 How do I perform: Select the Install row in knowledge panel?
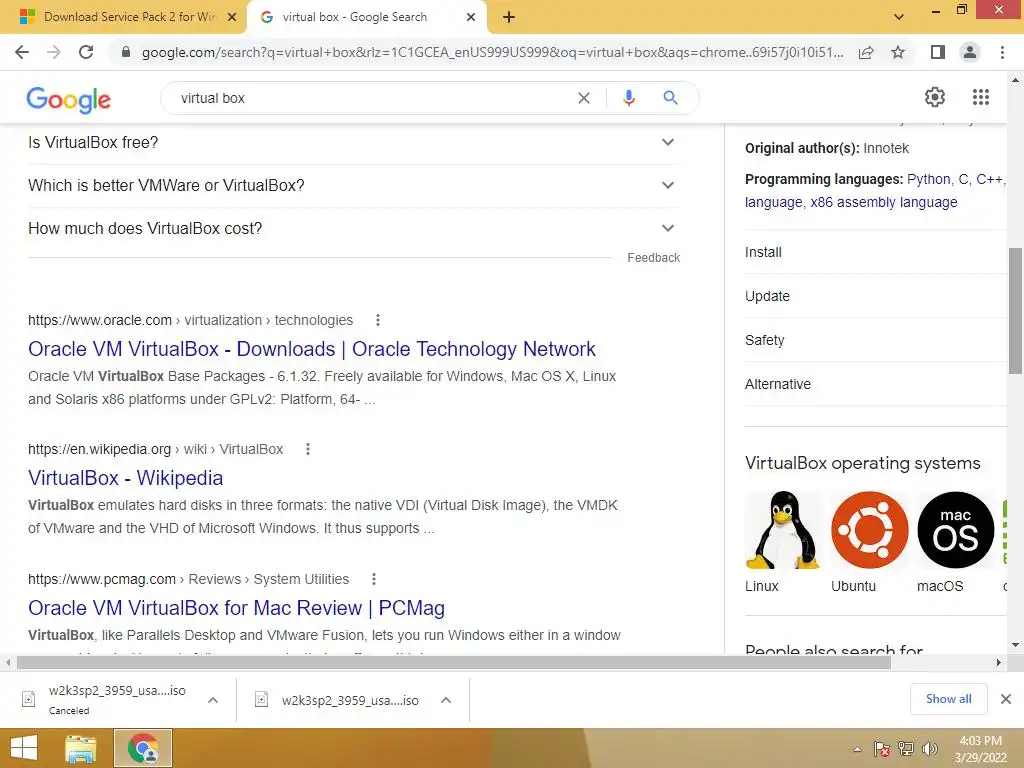tap(875, 252)
